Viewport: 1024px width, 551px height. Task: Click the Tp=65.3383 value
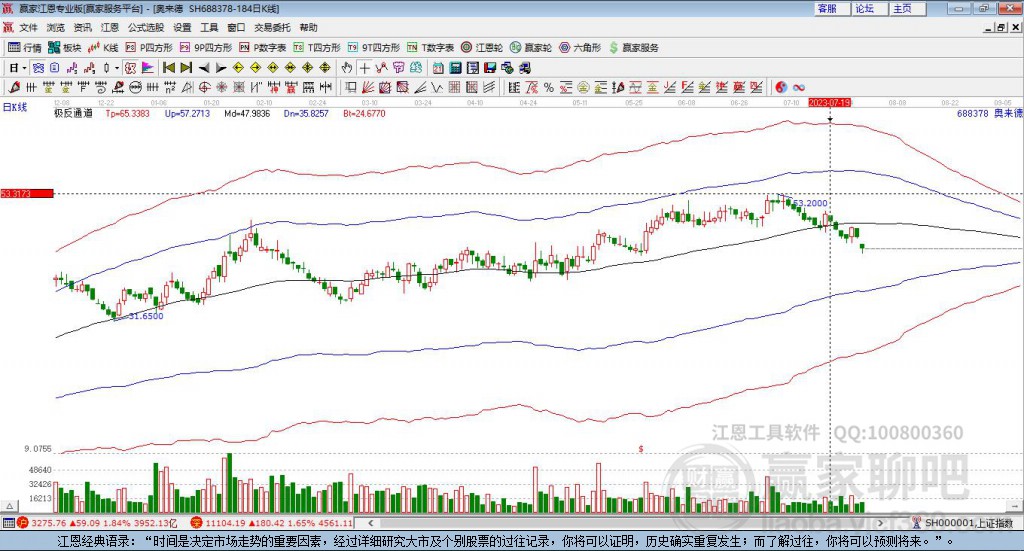coord(127,113)
